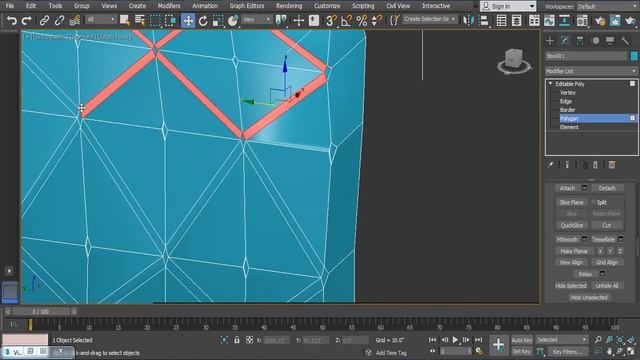Viewport: 640px width, 360px height.
Task: Click the Play Animation button
Action: coord(456,340)
